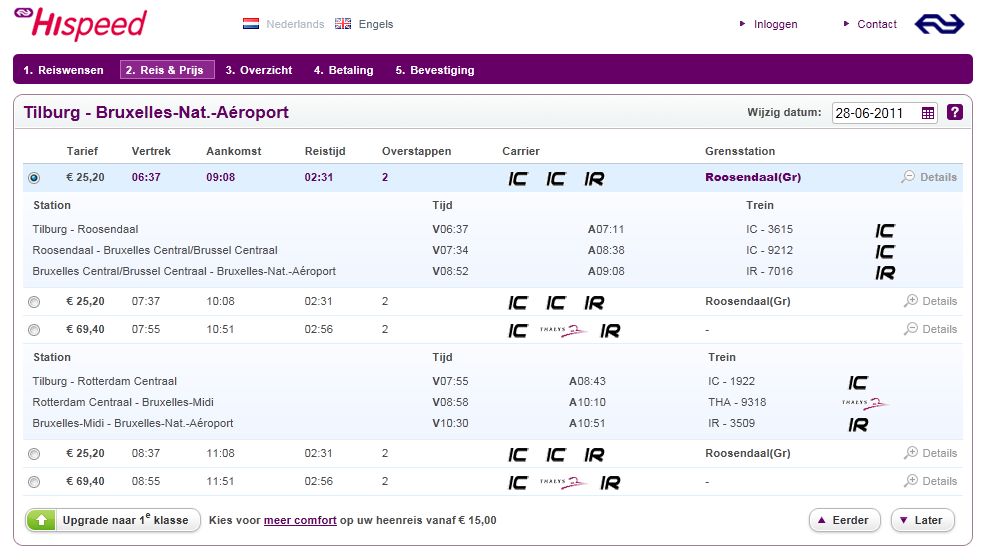Open the 3. Overzicht step tab

(x=258, y=70)
